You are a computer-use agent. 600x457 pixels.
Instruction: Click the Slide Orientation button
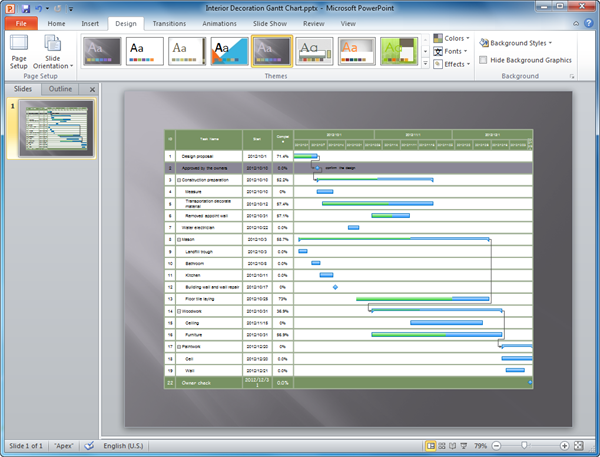tap(52, 54)
